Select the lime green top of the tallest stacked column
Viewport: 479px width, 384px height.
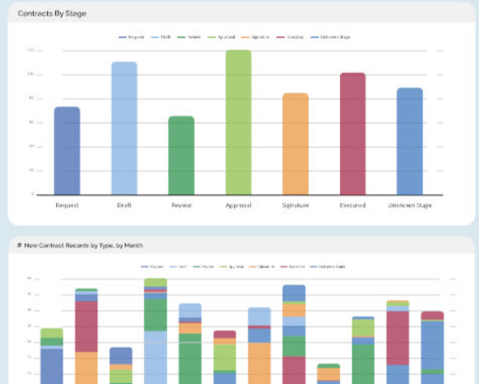pyautogui.click(x=155, y=282)
